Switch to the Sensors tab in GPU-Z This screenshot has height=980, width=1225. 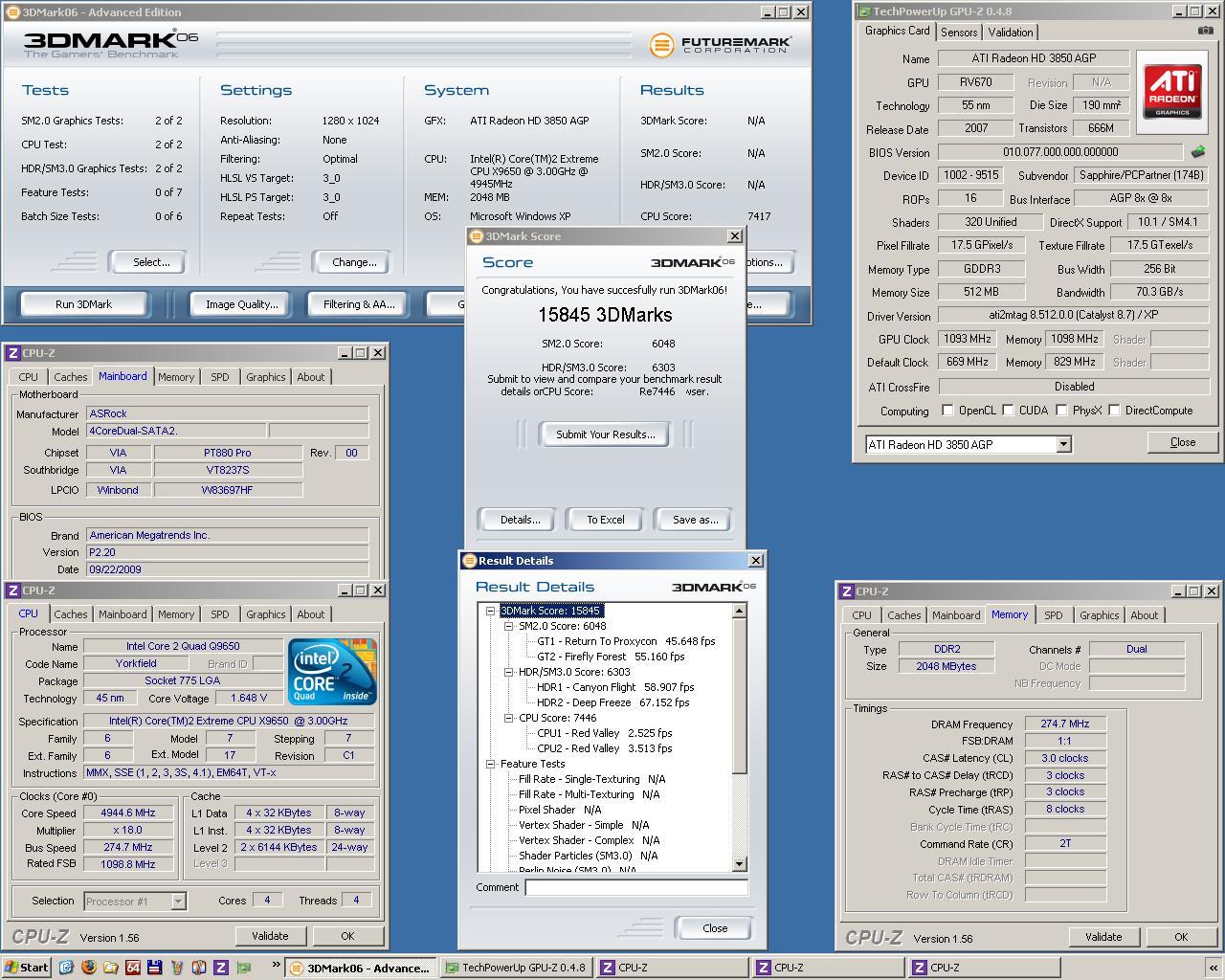coord(959,32)
